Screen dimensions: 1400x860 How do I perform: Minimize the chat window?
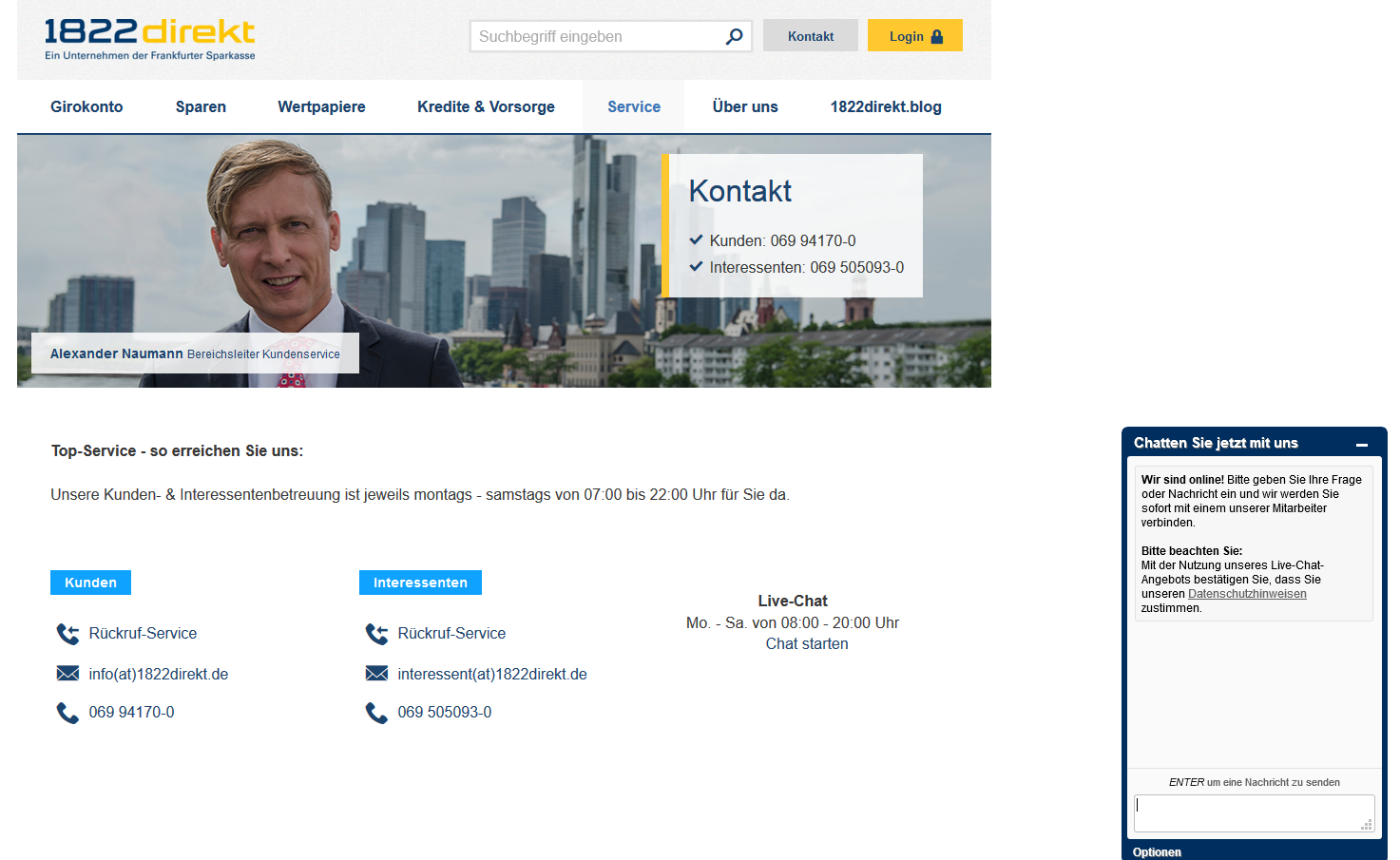pyautogui.click(x=1362, y=444)
